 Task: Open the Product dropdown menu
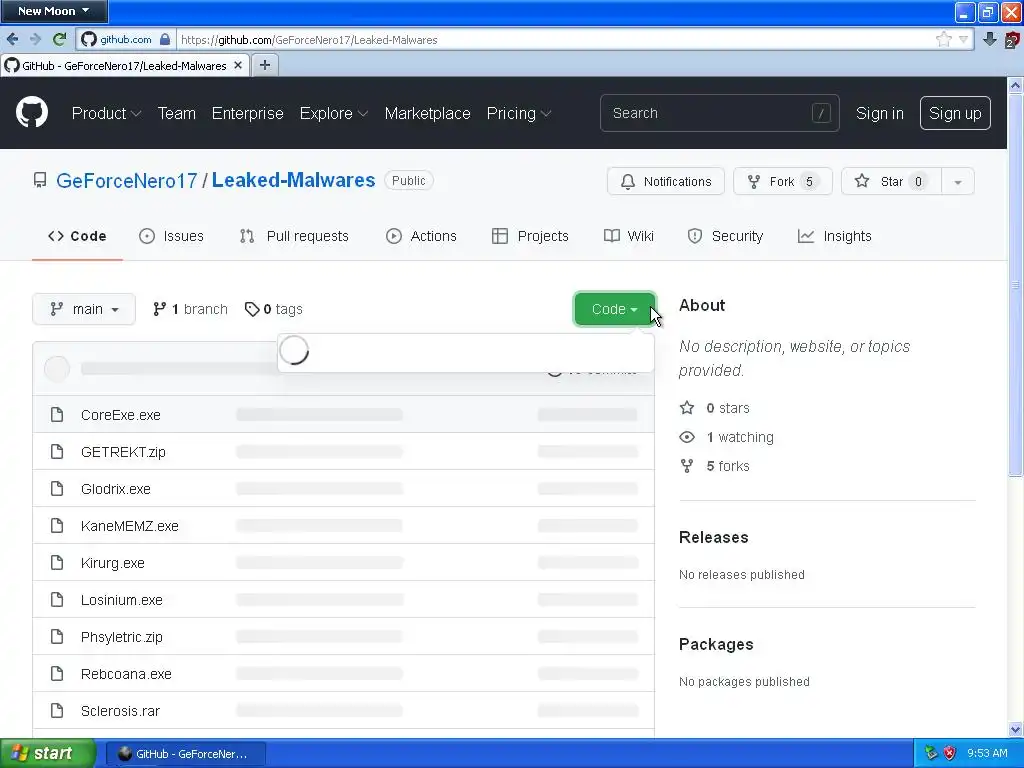pos(106,114)
